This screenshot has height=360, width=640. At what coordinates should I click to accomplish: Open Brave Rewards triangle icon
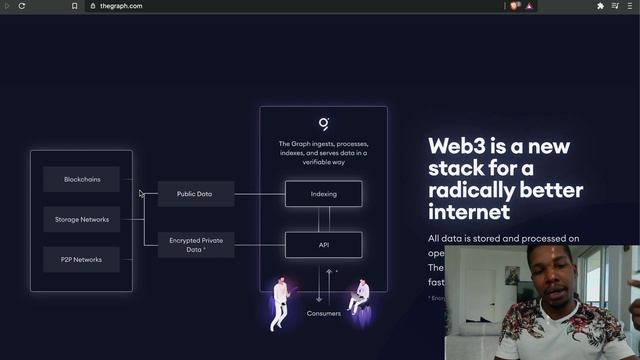pos(529,6)
